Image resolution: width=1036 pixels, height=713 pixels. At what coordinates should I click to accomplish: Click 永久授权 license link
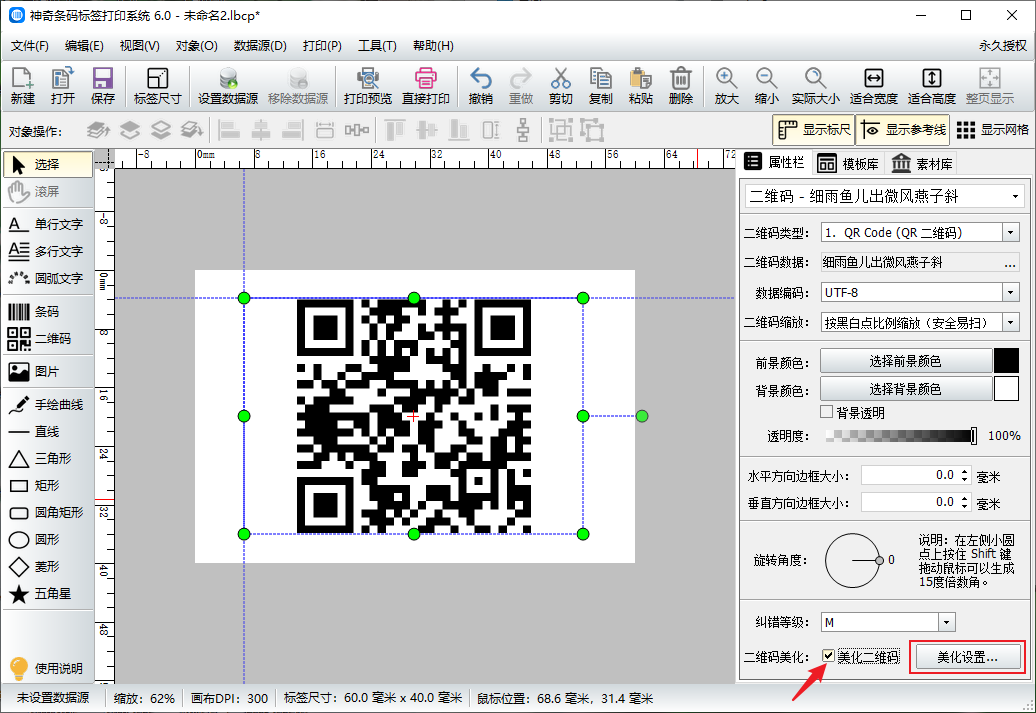point(1003,46)
